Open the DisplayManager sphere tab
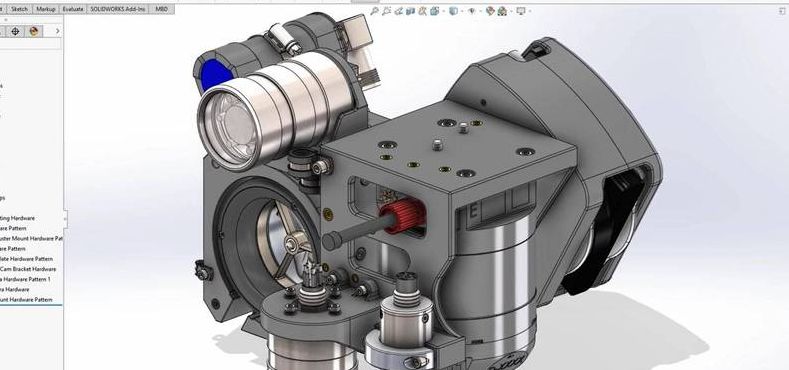The image size is (789, 370). [33, 31]
